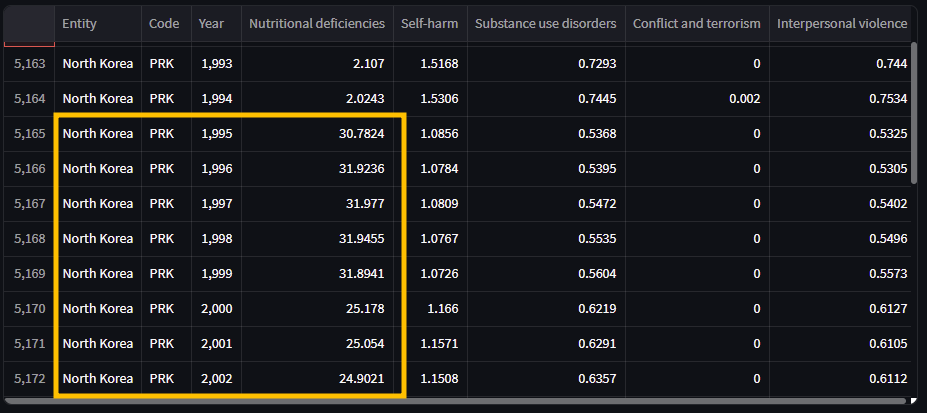927x413 pixels.
Task: Select Interpersonal violence value 0.6112
Action: (x=840, y=378)
